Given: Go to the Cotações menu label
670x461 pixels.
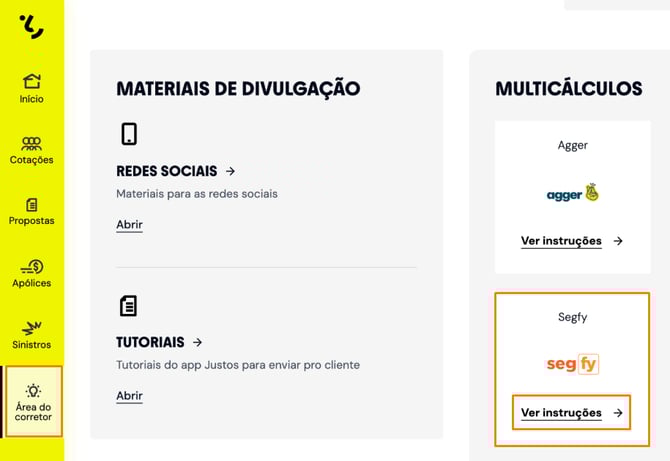Looking at the screenshot, I should click(x=32, y=160).
